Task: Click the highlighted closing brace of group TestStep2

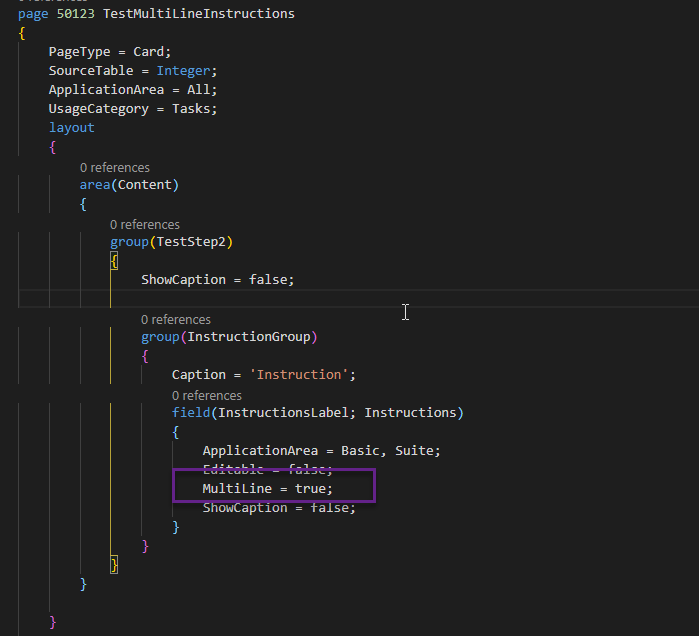Action: (115, 565)
